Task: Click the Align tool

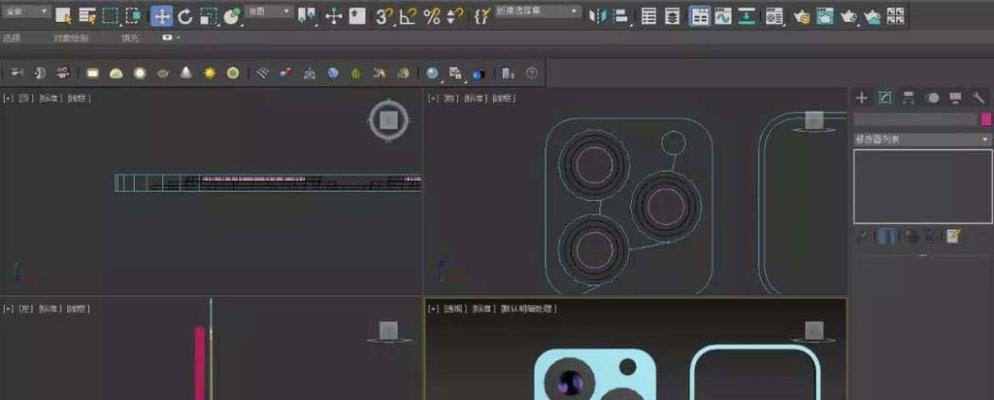Action: 621,16
